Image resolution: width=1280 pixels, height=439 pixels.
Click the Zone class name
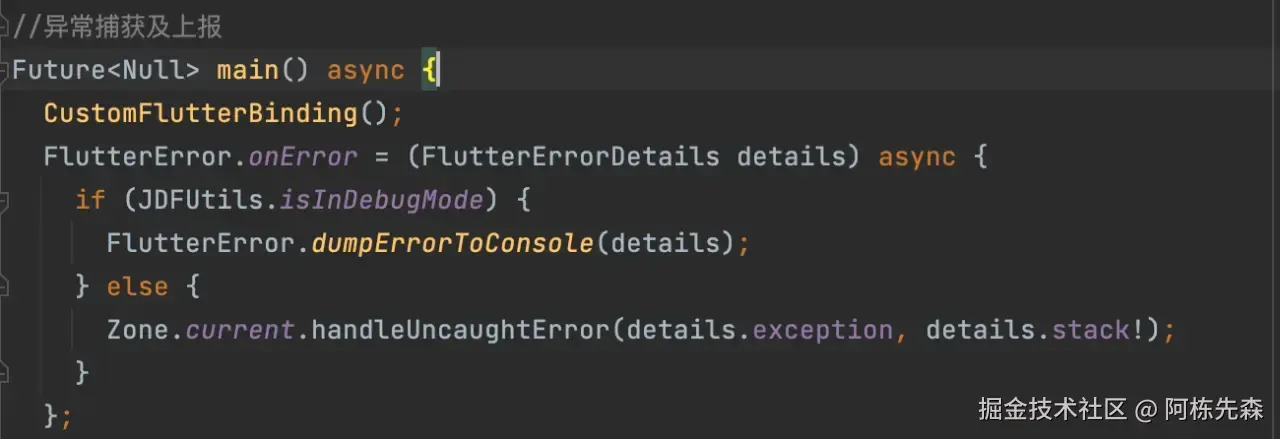[x=139, y=330]
